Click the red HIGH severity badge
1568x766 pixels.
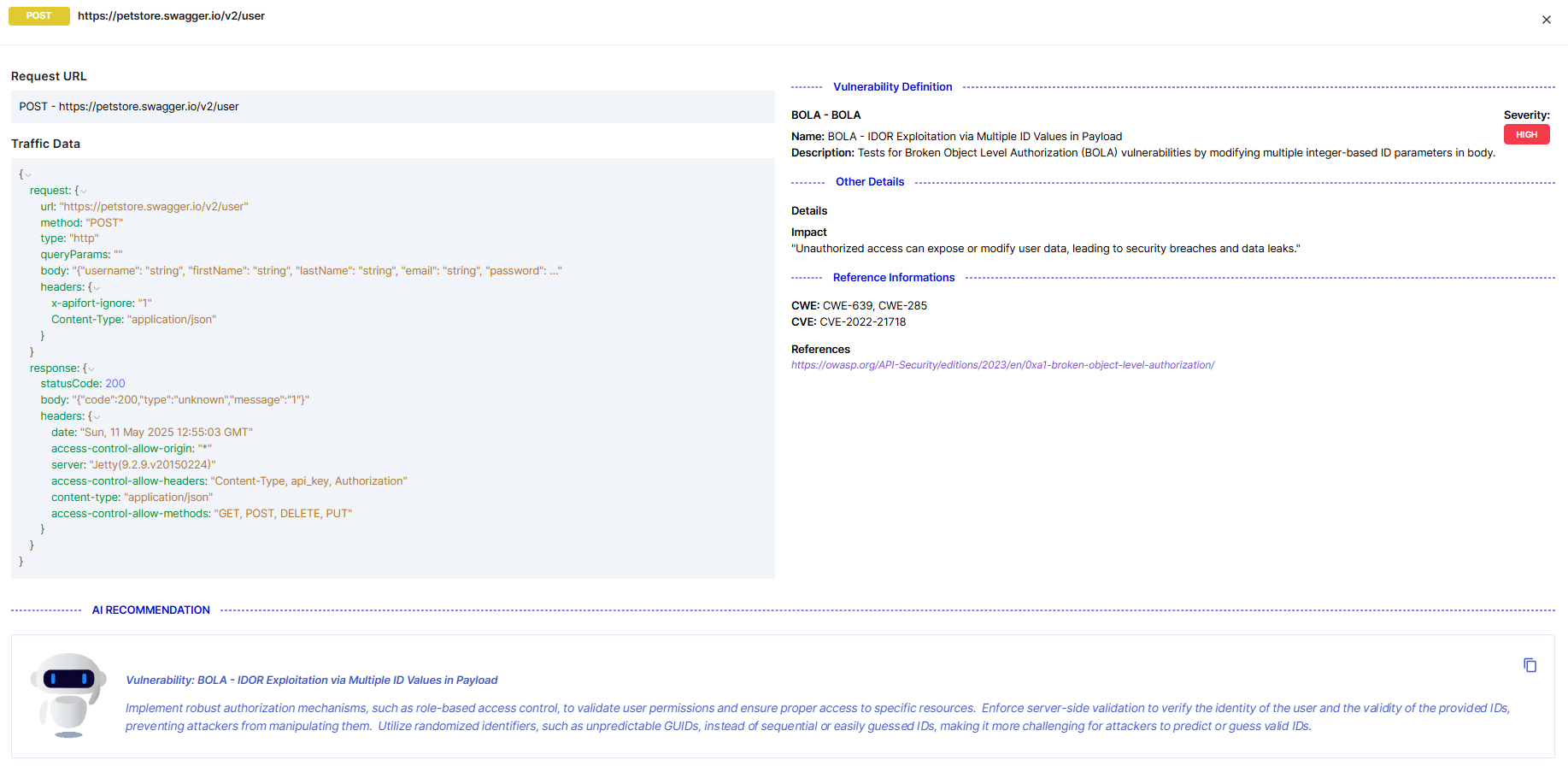1526,135
